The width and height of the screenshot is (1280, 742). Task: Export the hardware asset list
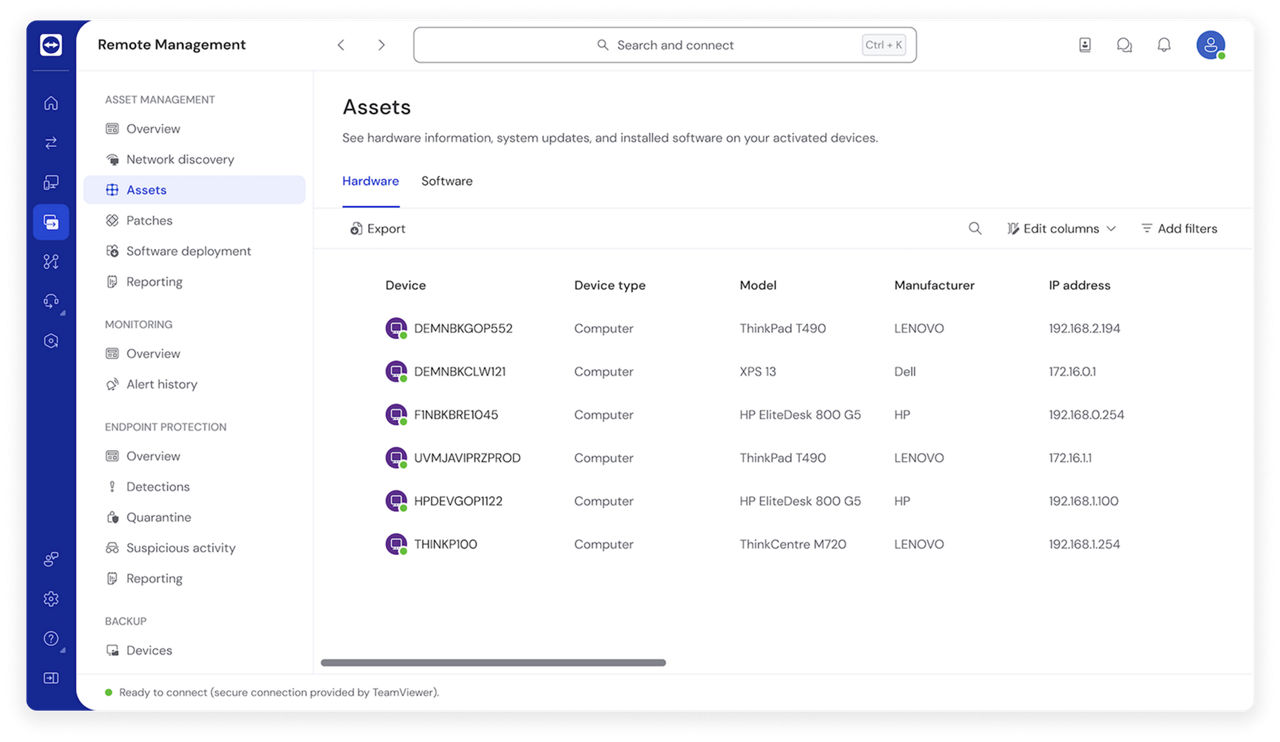point(377,228)
